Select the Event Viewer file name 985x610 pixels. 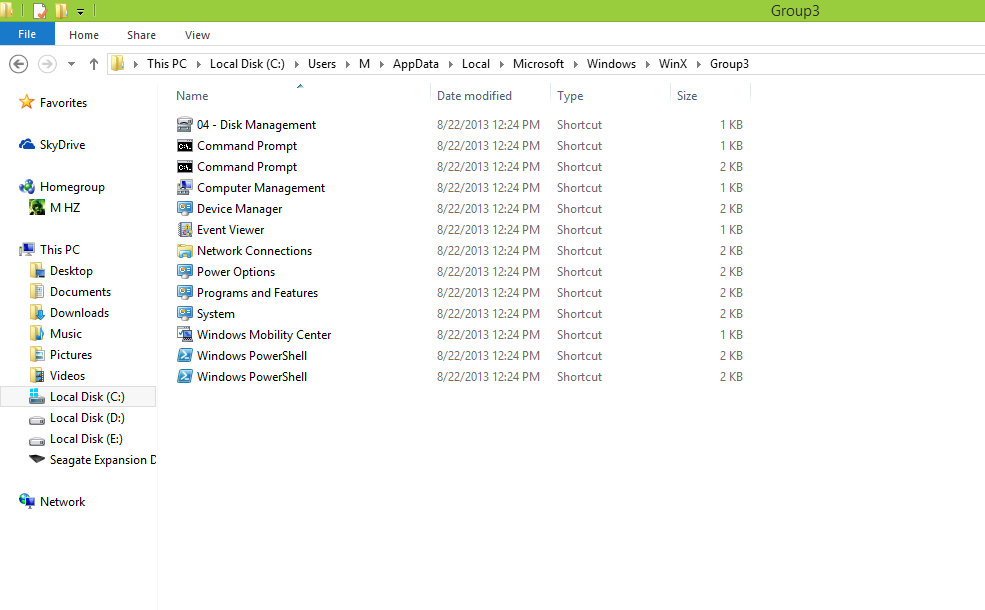click(231, 230)
